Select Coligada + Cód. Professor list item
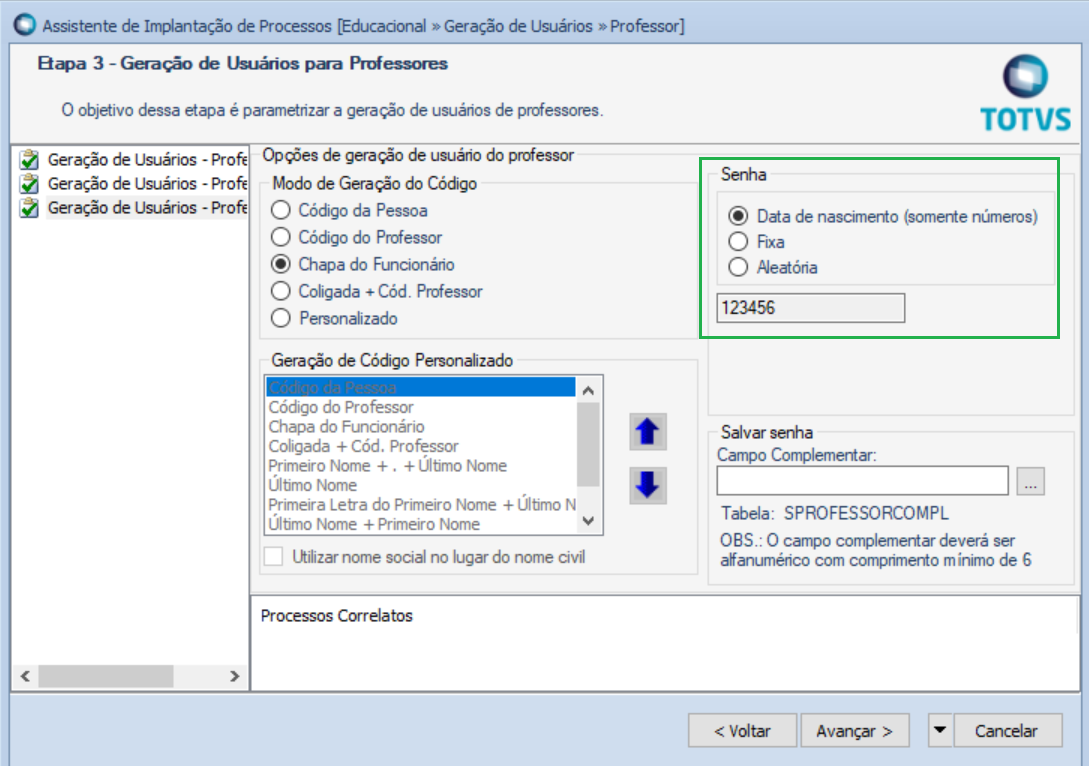1089x766 pixels. coord(421,446)
